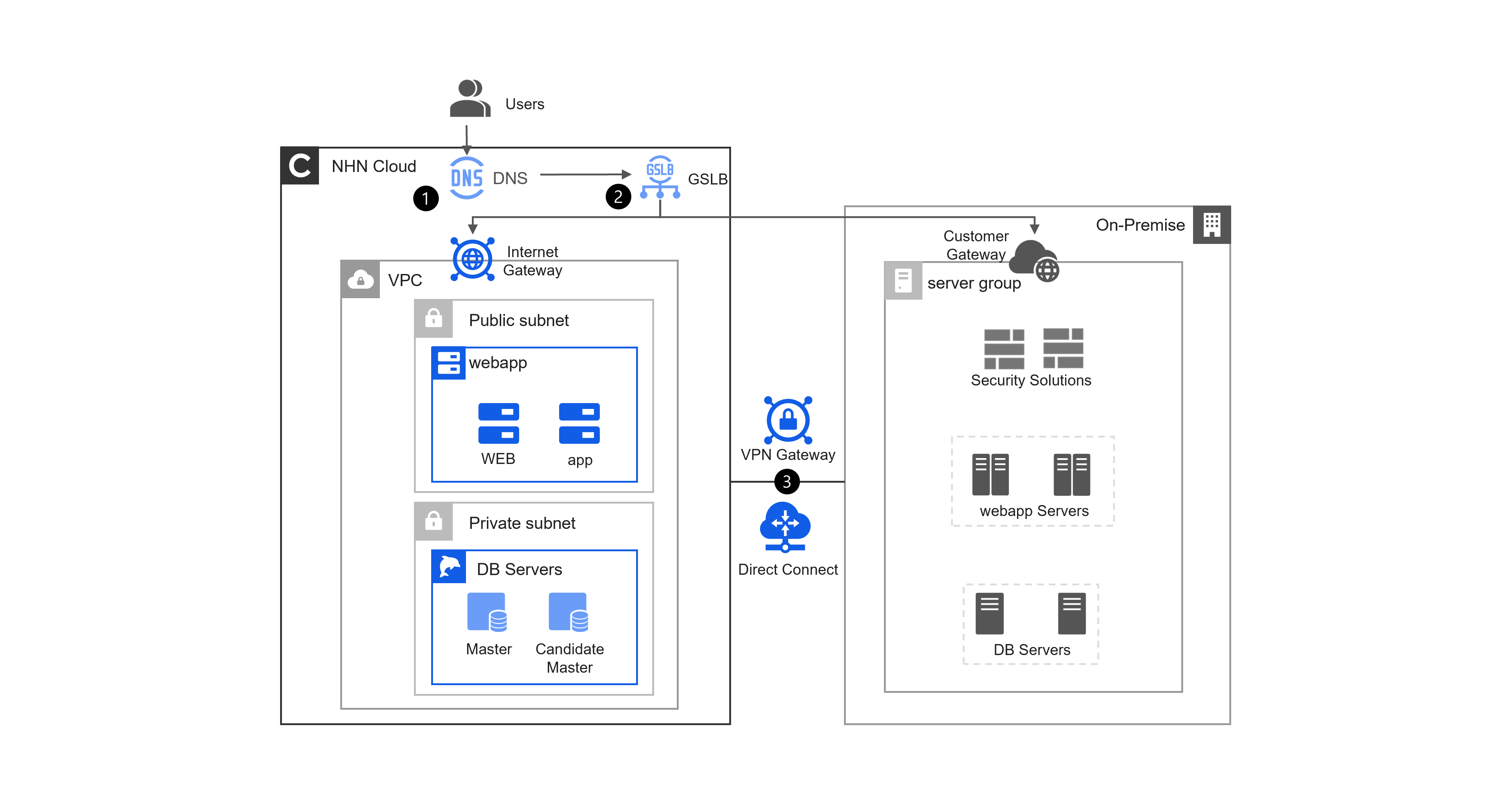This screenshot has width=1512, height=797.
Task: Select the DNS service icon
Action: click(467, 178)
